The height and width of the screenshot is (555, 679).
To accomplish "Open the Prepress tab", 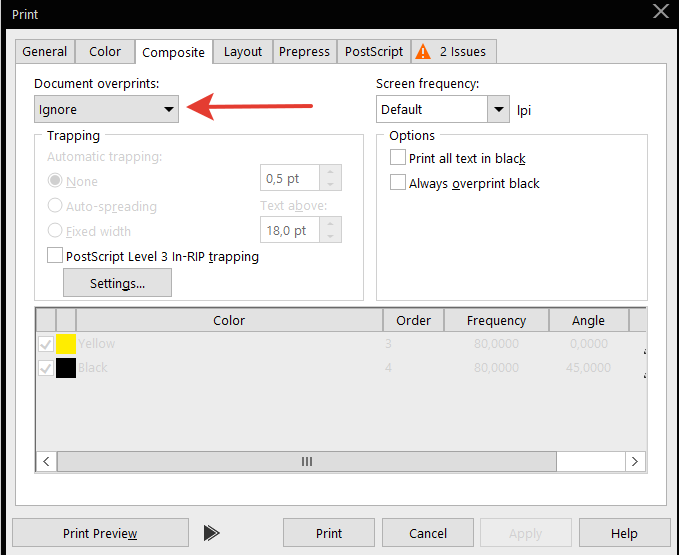I will 304,52.
